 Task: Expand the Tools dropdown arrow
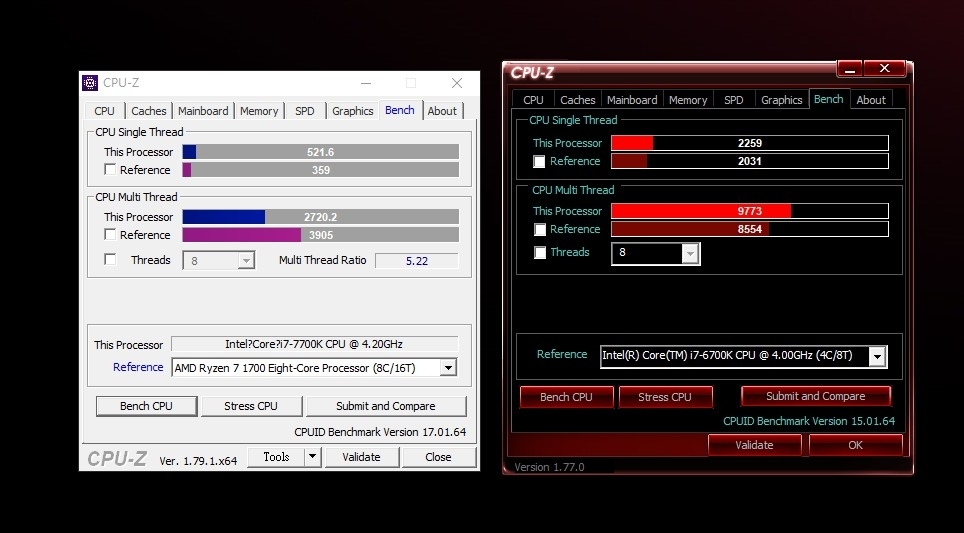[313, 457]
